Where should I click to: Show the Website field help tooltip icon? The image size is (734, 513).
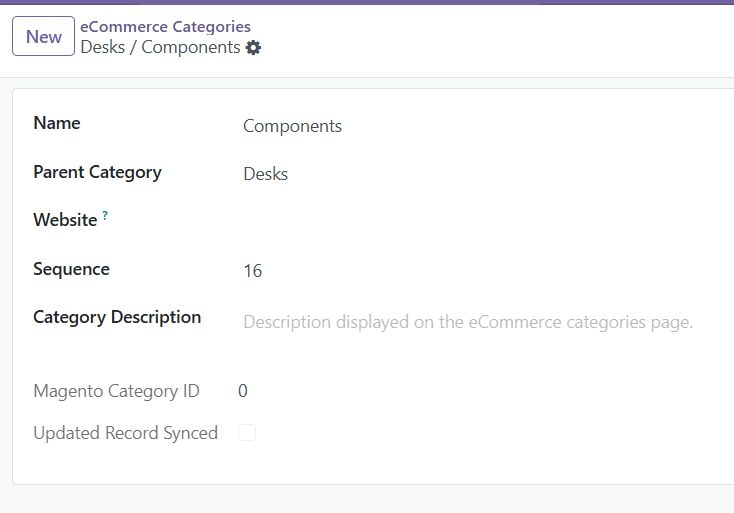(105, 215)
